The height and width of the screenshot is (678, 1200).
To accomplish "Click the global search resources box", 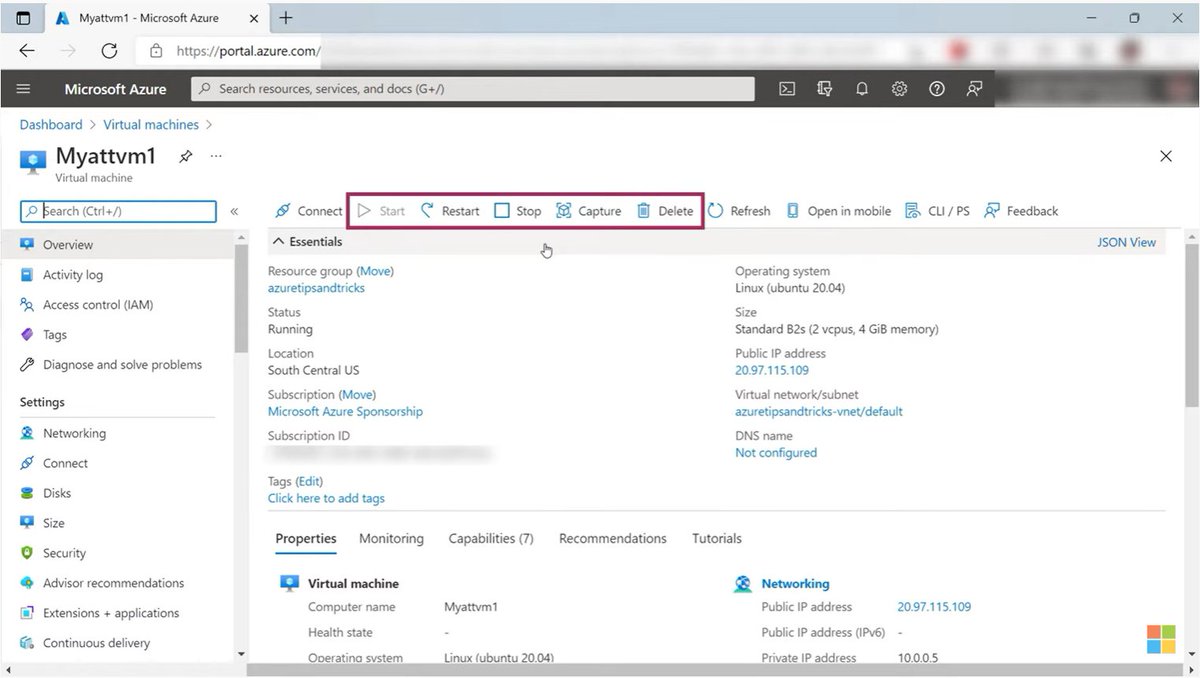I will pyautogui.click(x=473, y=89).
